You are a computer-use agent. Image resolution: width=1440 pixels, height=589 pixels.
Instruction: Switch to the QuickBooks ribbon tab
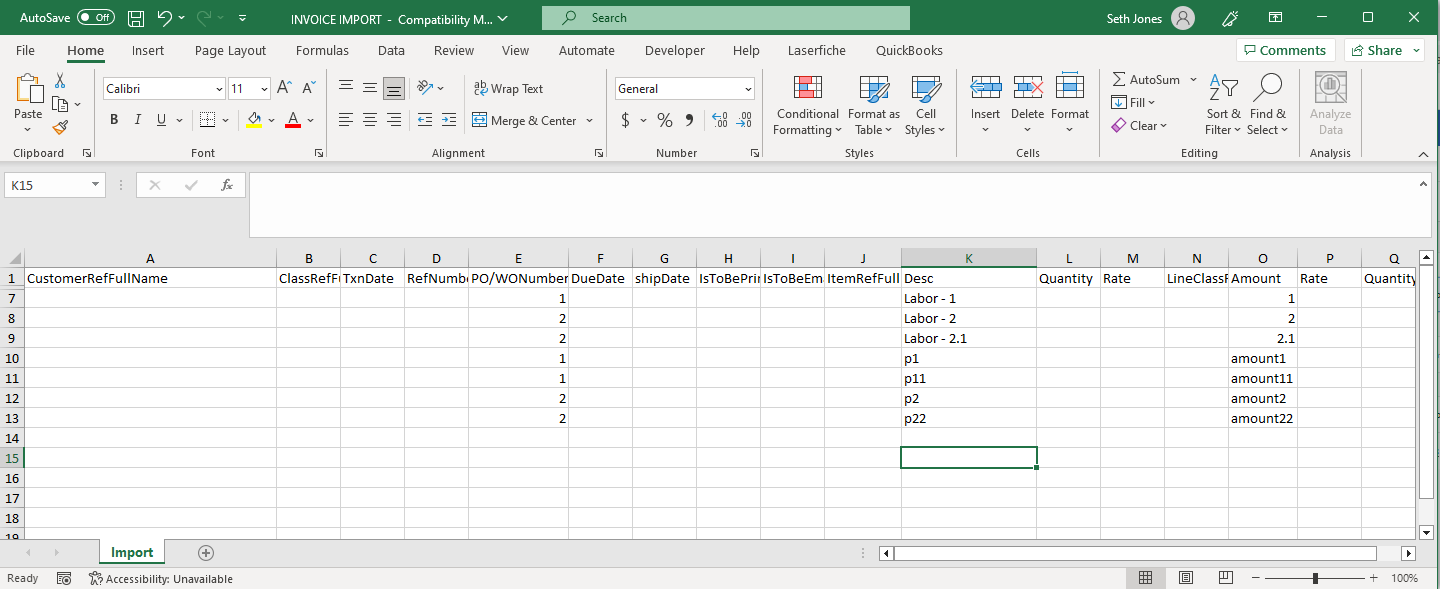(x=909, y=50)
